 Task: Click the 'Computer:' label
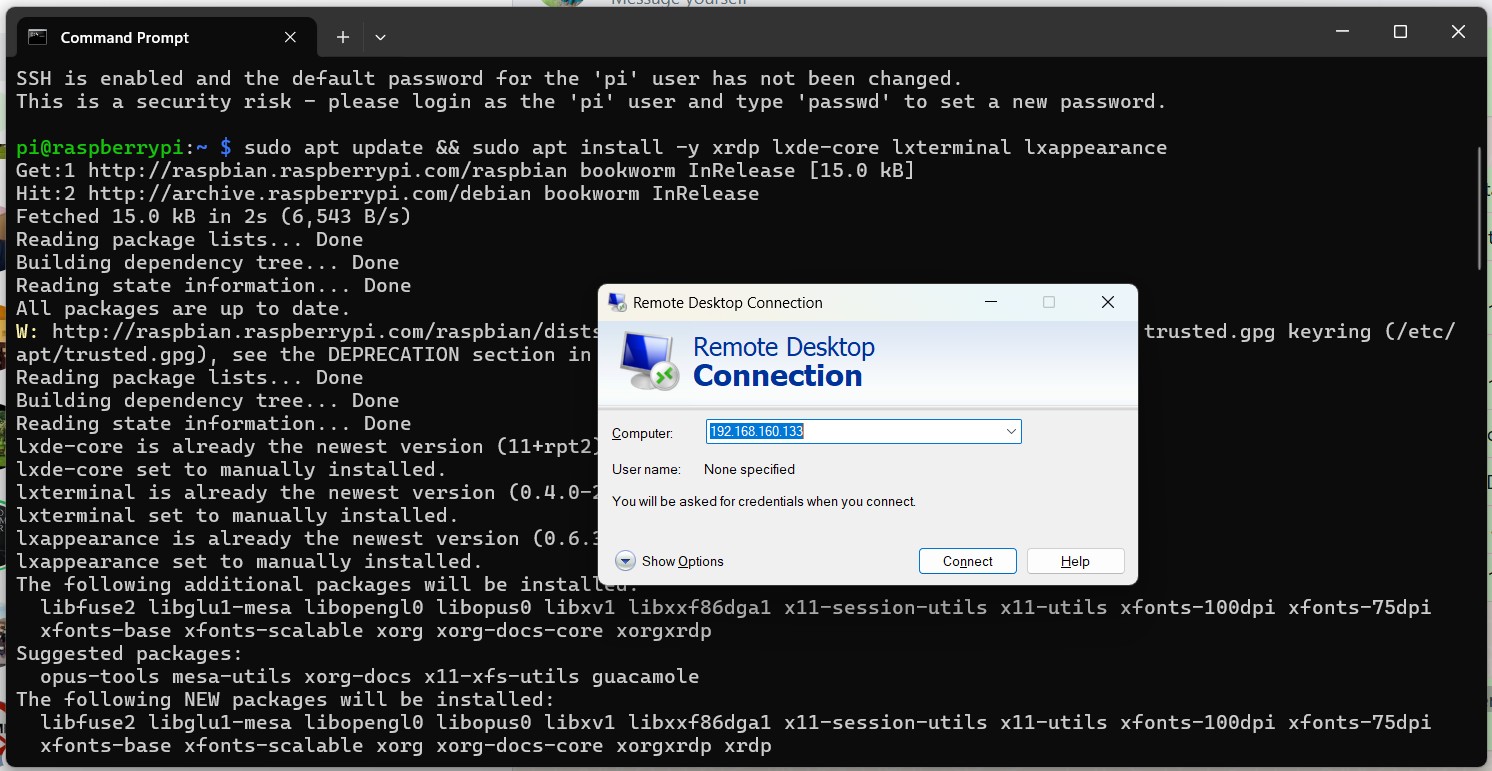point(642,433)
